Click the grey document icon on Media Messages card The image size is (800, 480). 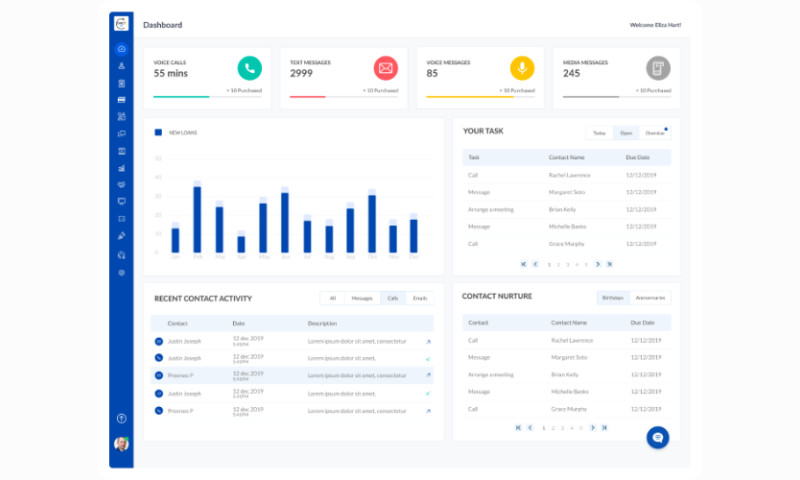click(x=658, y=68)
